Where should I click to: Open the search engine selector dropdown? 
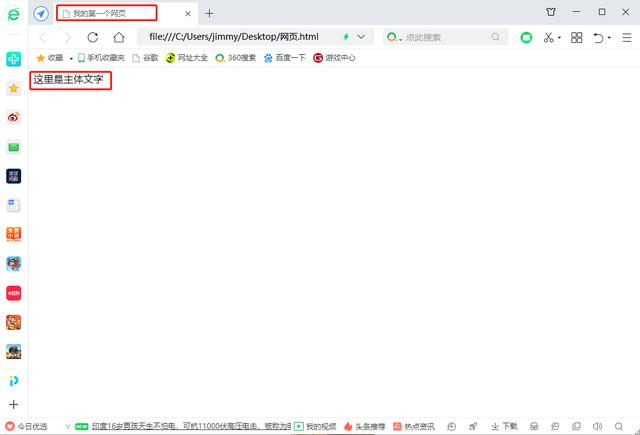pos(394,38)
